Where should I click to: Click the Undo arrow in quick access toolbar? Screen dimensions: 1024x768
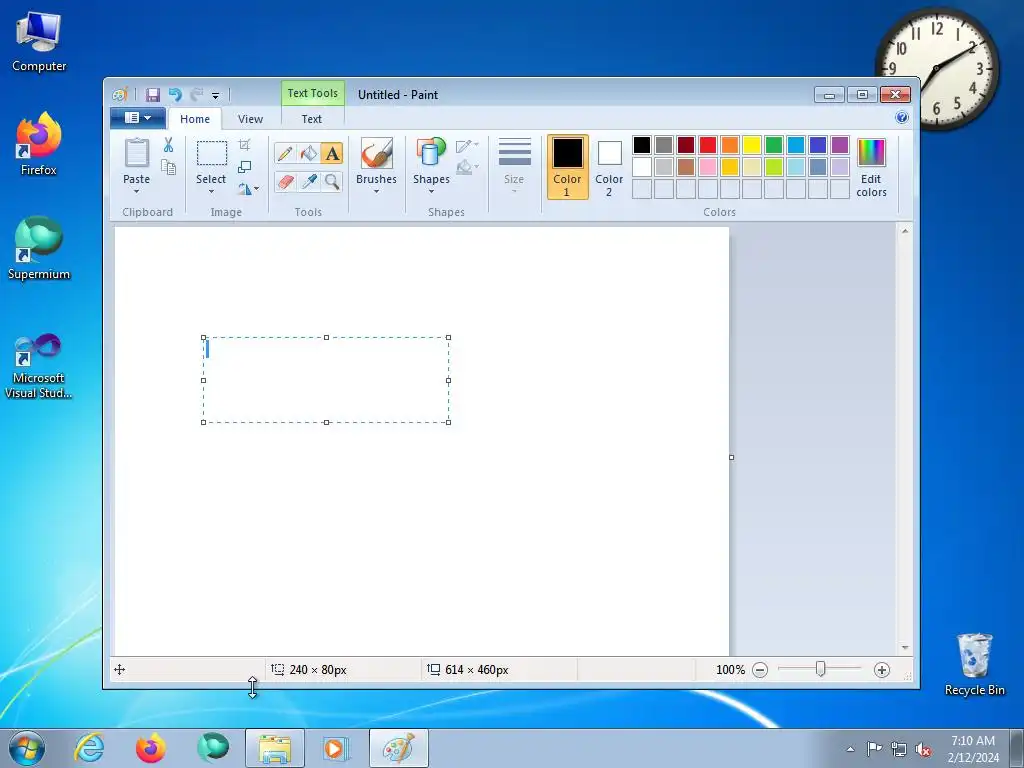pos(175,95)
